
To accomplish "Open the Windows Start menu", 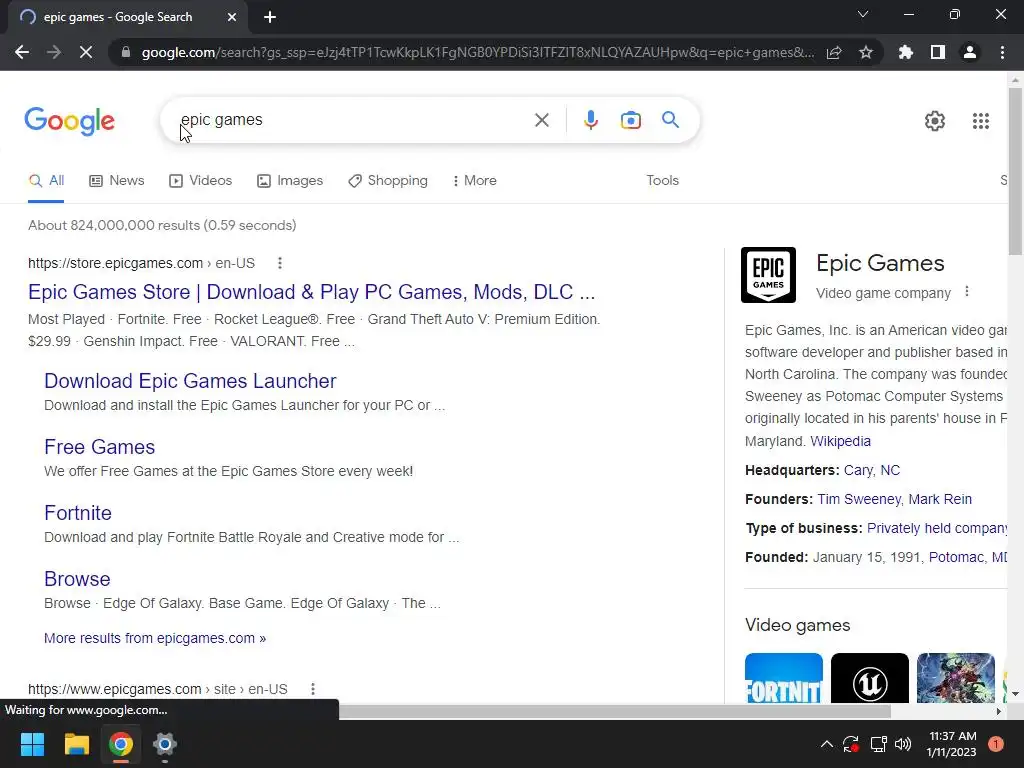I will 32,744.
